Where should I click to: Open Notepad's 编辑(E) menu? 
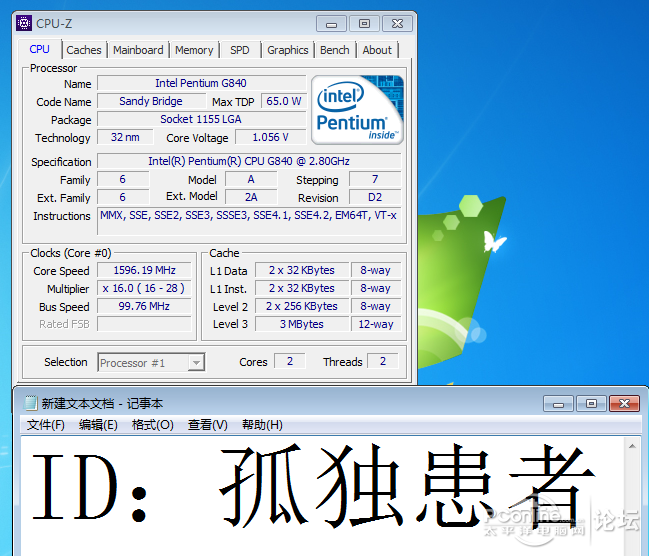[x=98, y=425]
